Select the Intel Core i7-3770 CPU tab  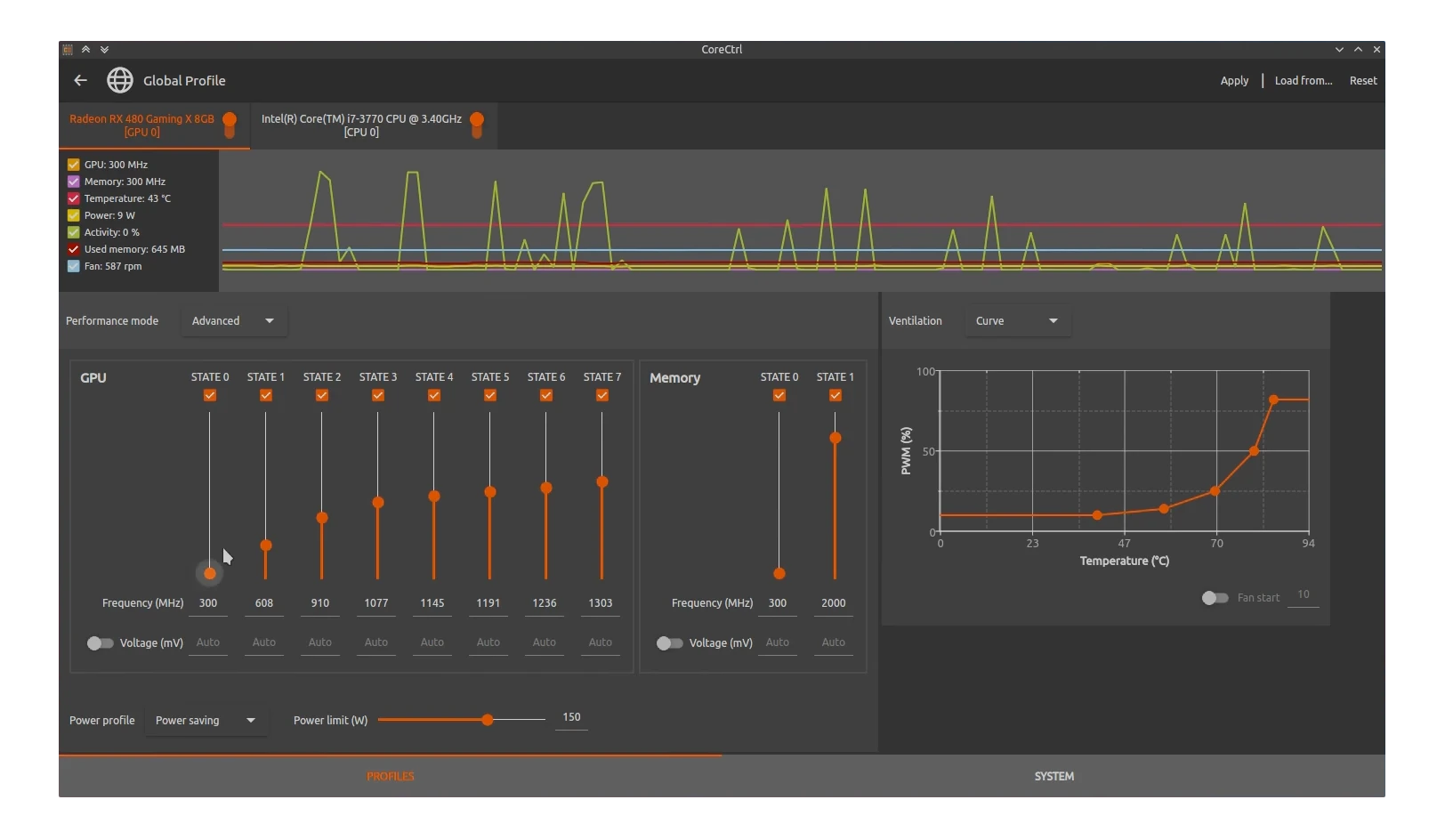coord(361,125)
